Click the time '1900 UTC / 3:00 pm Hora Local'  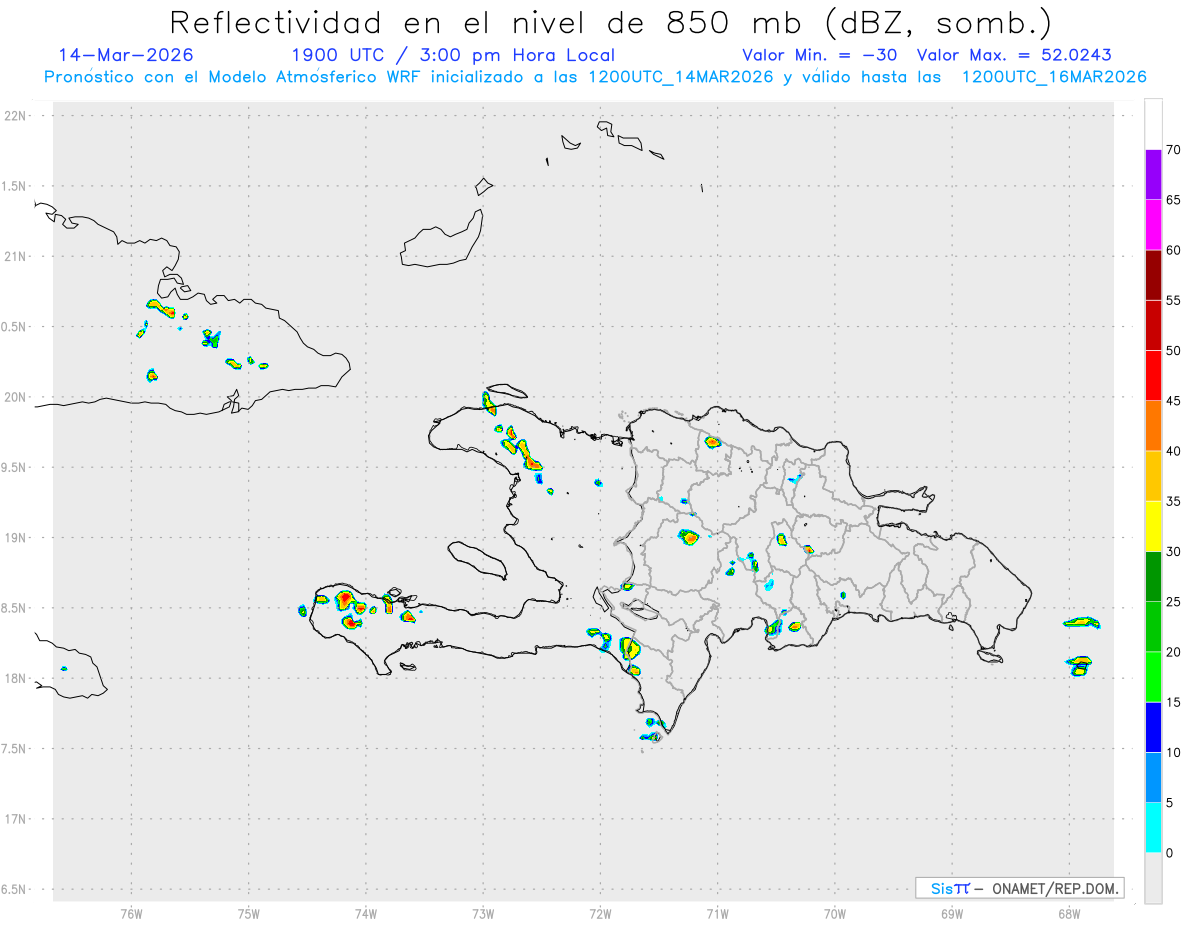click(x=453, y=55)
